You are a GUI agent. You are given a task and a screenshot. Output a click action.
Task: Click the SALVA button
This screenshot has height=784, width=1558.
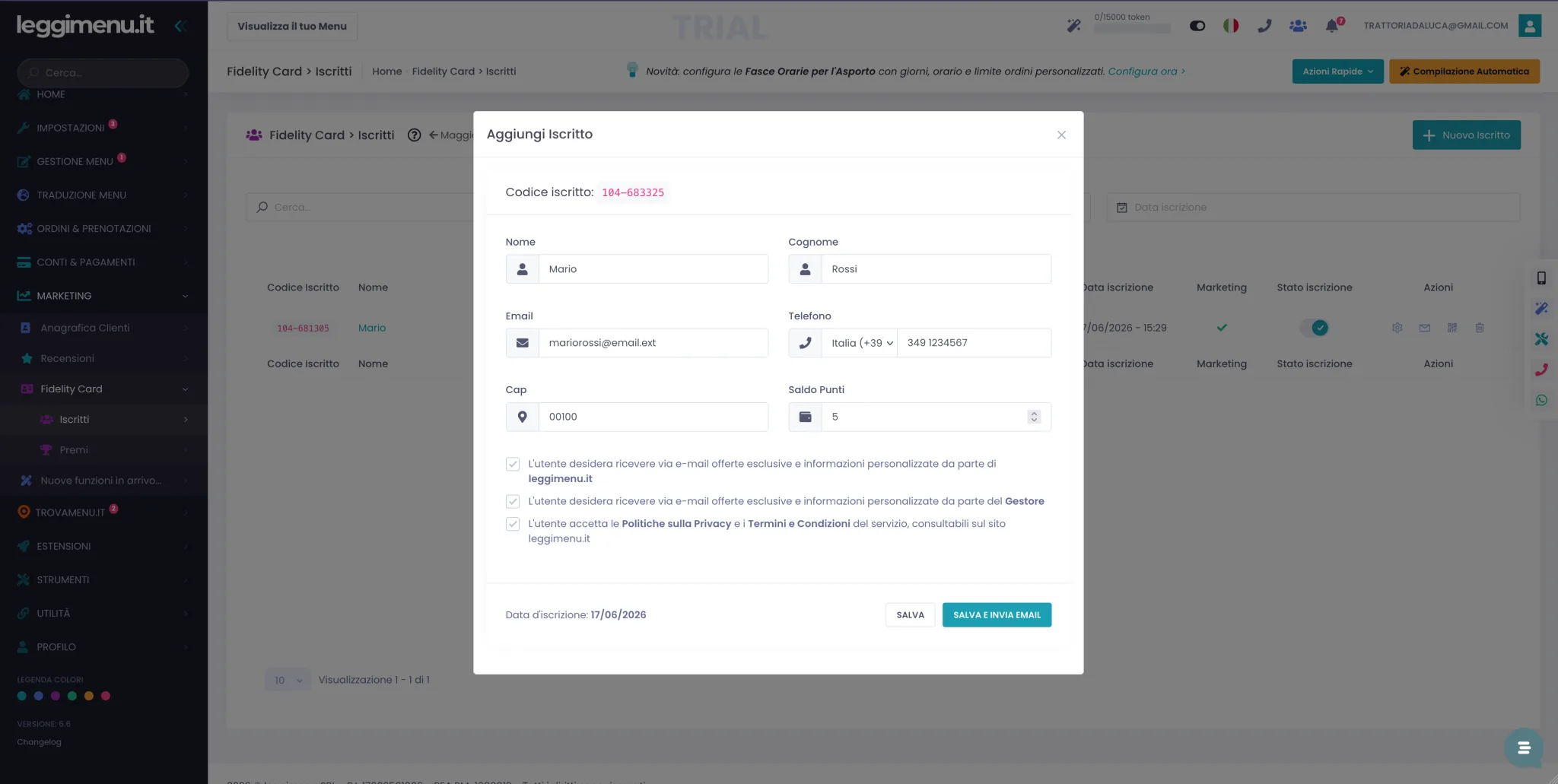(910, 614)
